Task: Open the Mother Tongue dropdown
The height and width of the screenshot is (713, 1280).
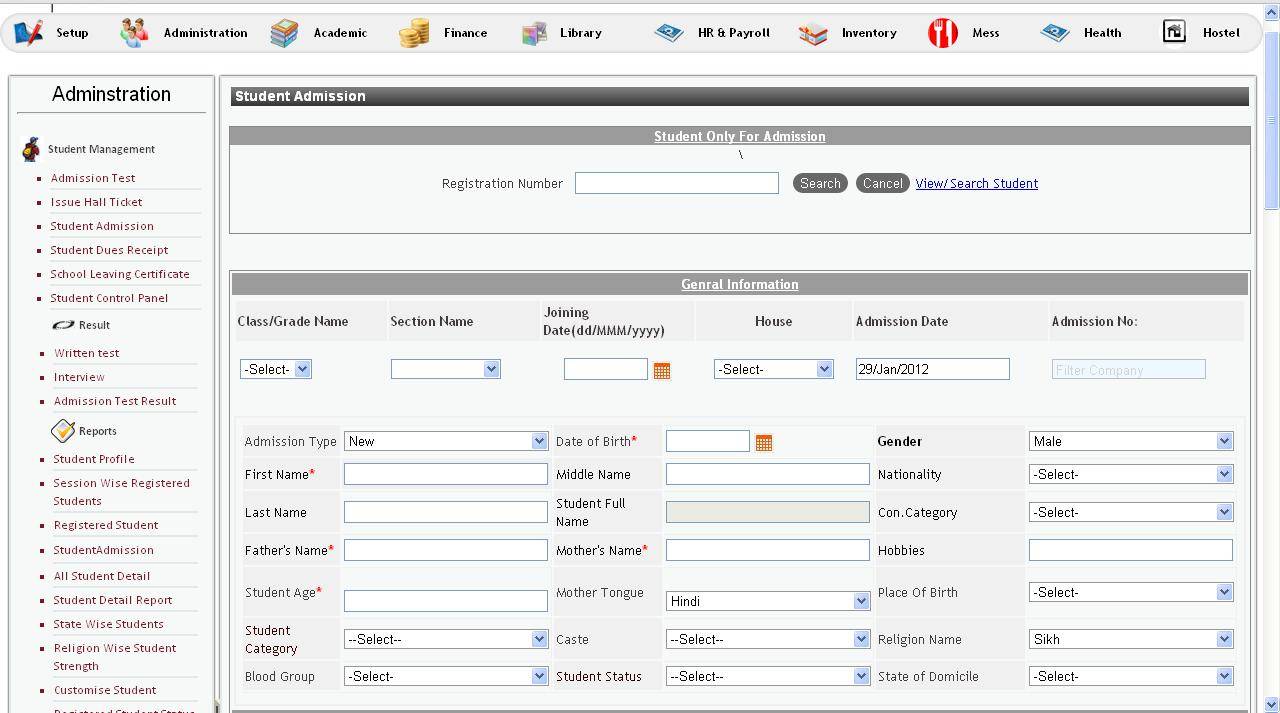Action: 768,601
